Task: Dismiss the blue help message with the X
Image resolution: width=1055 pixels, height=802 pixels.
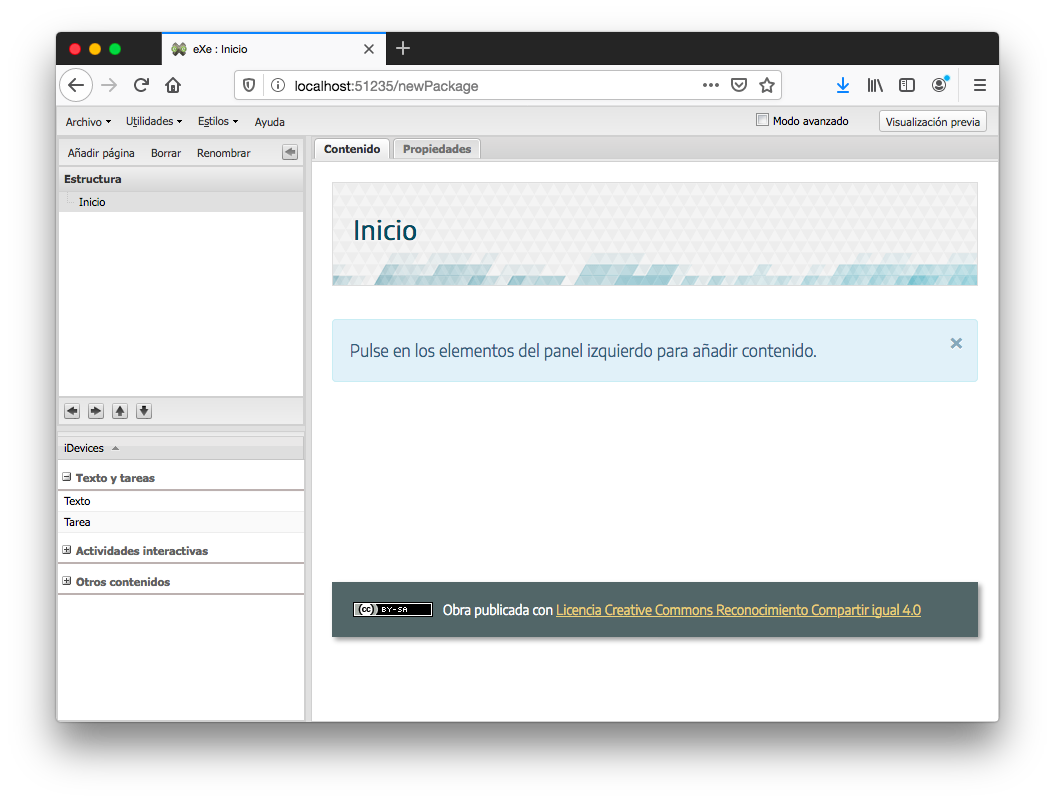Action: [x=956, y=343]
